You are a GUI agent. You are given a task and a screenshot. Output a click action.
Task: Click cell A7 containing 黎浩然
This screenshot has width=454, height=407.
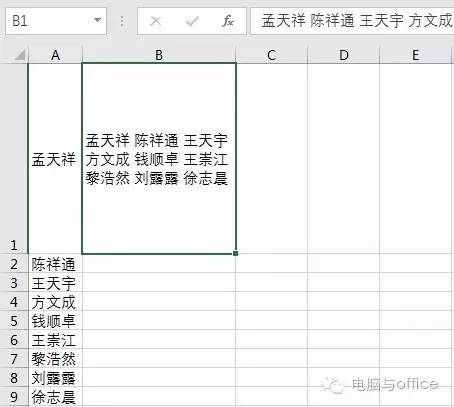[55, 359]
